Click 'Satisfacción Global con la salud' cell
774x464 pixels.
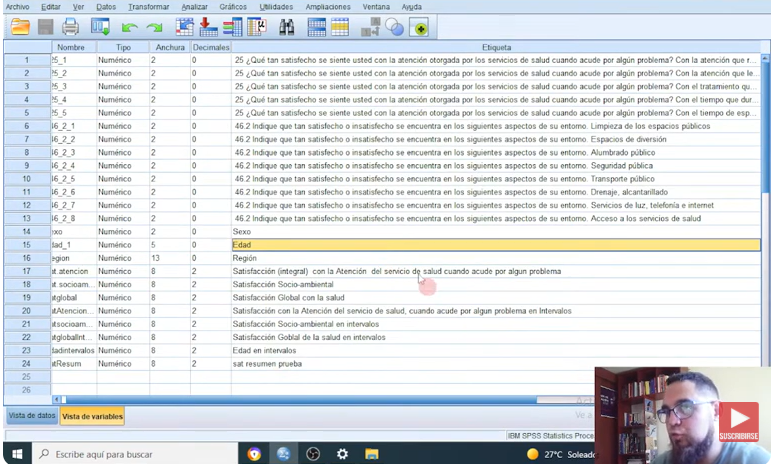(496, 298)
